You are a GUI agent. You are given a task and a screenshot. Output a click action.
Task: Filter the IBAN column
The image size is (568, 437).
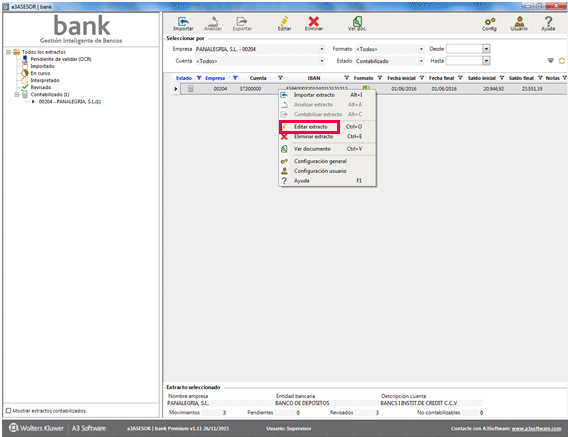point(347,78)
